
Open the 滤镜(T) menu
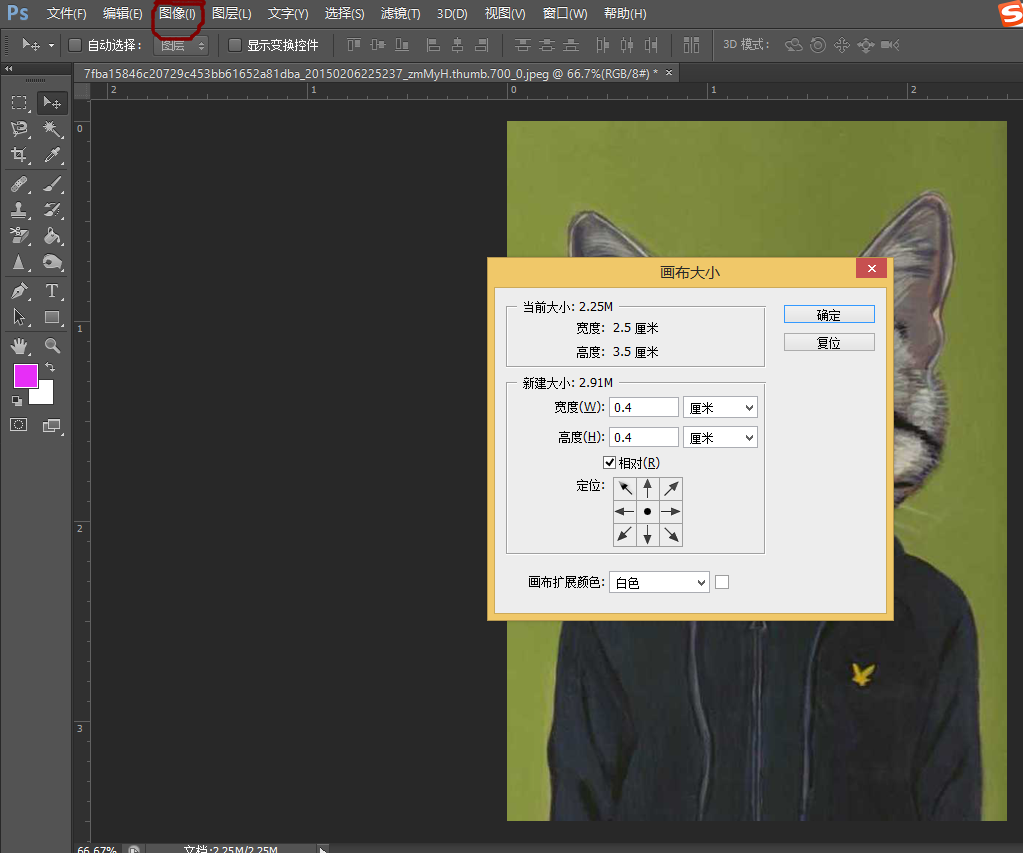(x=401, y=14)
